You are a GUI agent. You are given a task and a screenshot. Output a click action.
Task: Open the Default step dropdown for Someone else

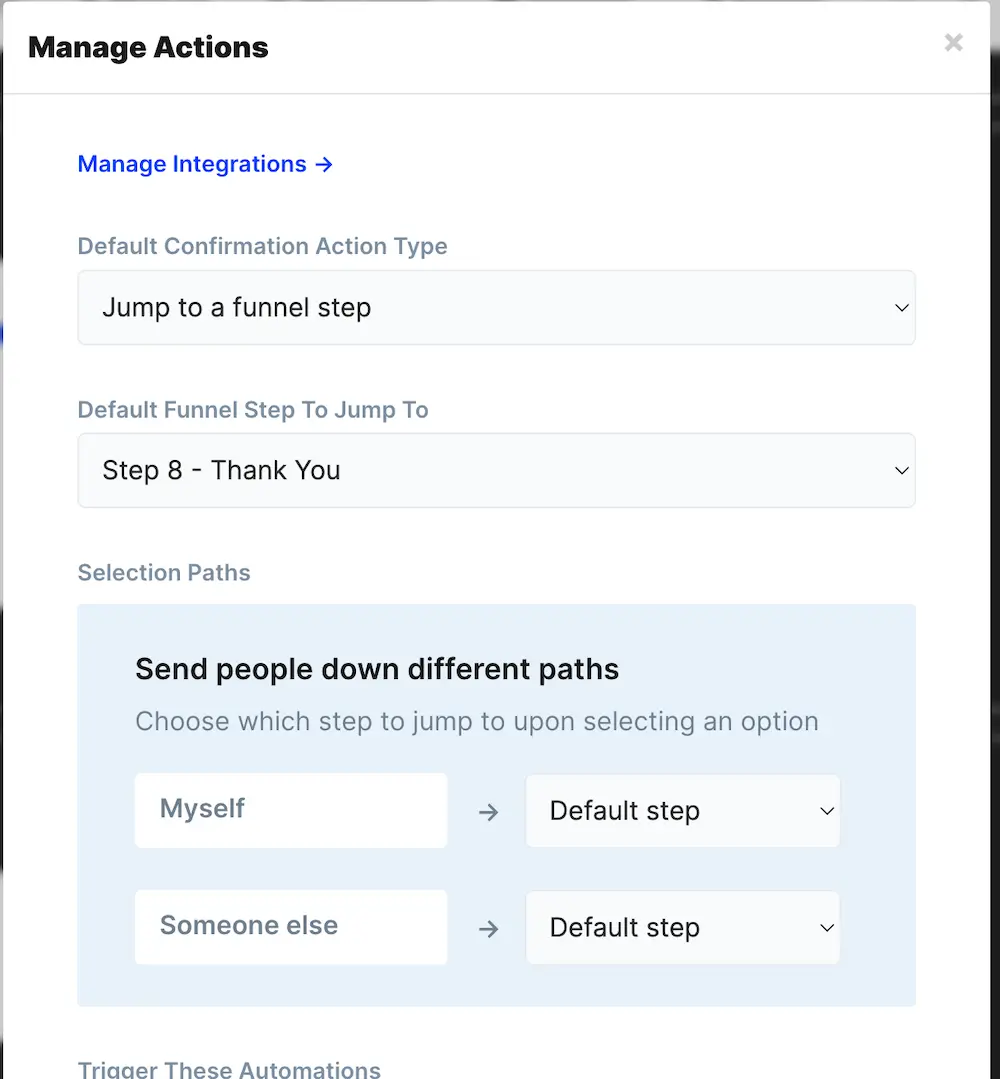(x=683, y=928)
